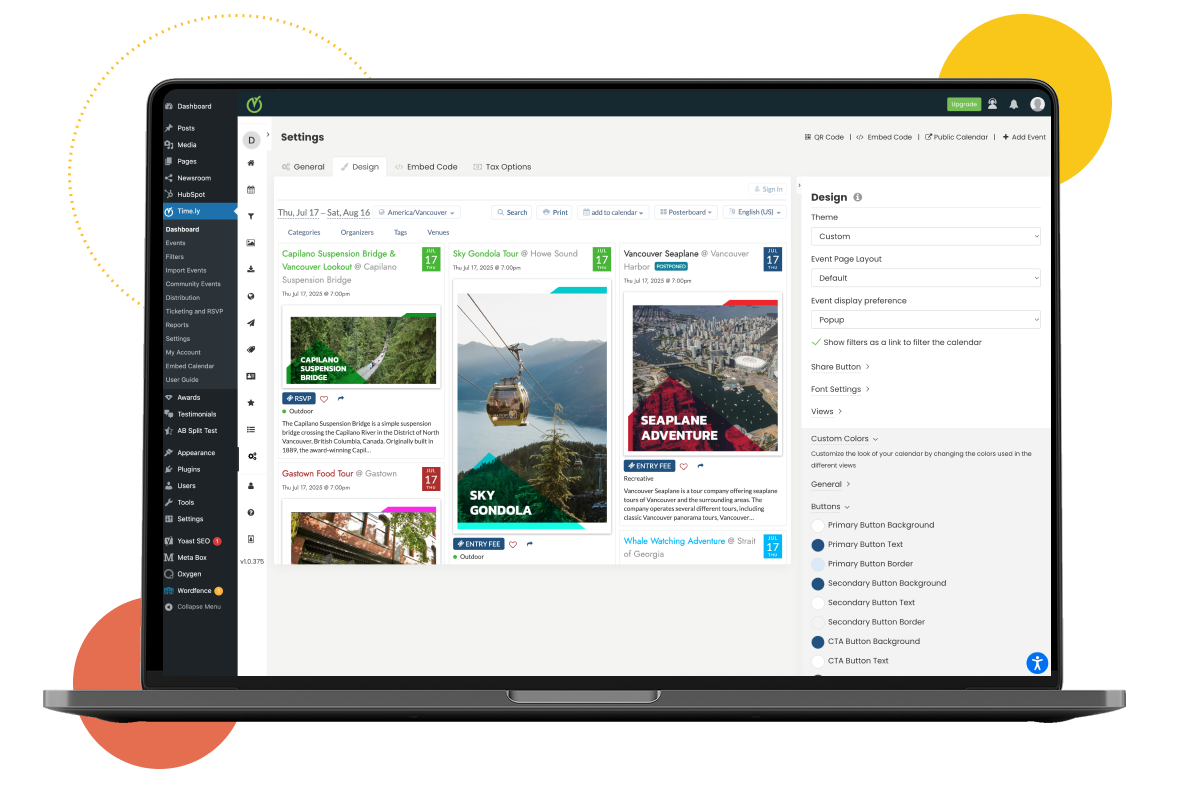Image resolution: width=1200 pixels, height=786 pixels.
Task: Click the D avatar circle in sidebar
Action: click(x=251, y=140)
